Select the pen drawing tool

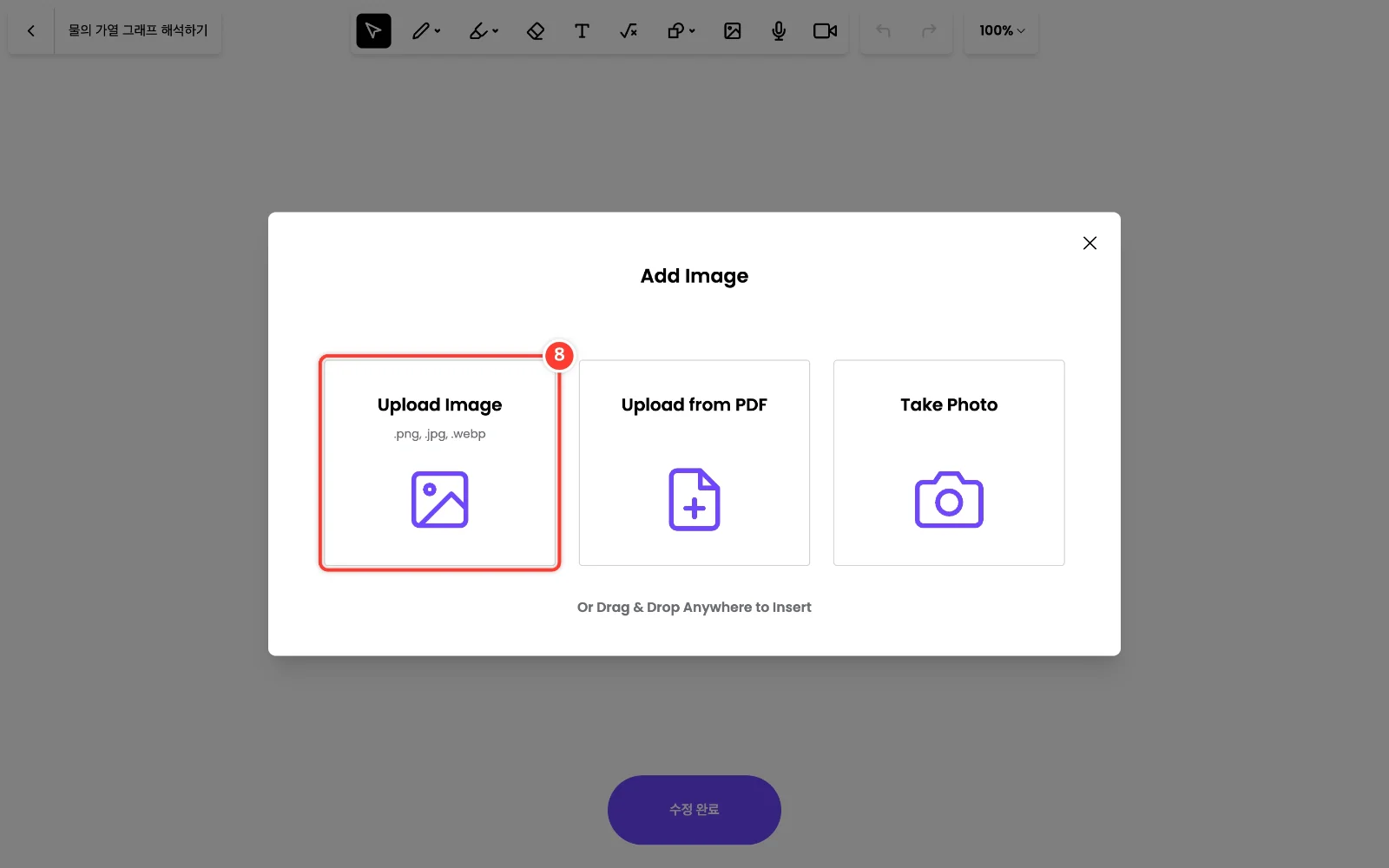421,31
